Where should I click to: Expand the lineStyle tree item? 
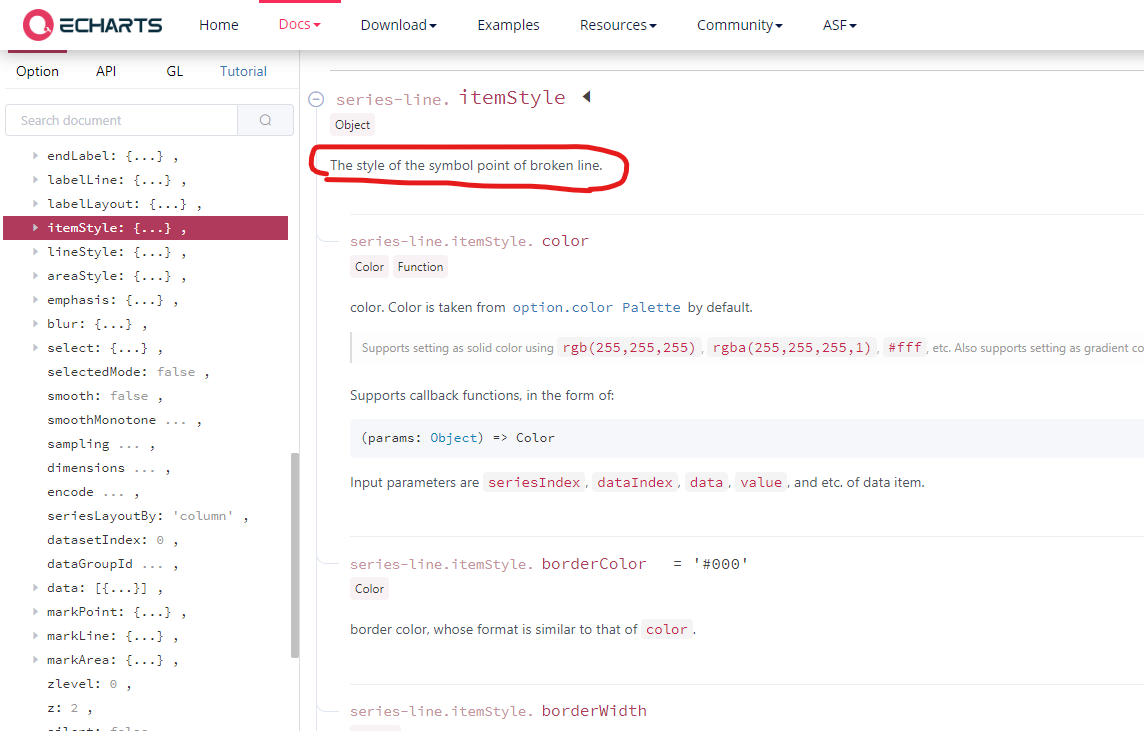[x=35, y=251]
